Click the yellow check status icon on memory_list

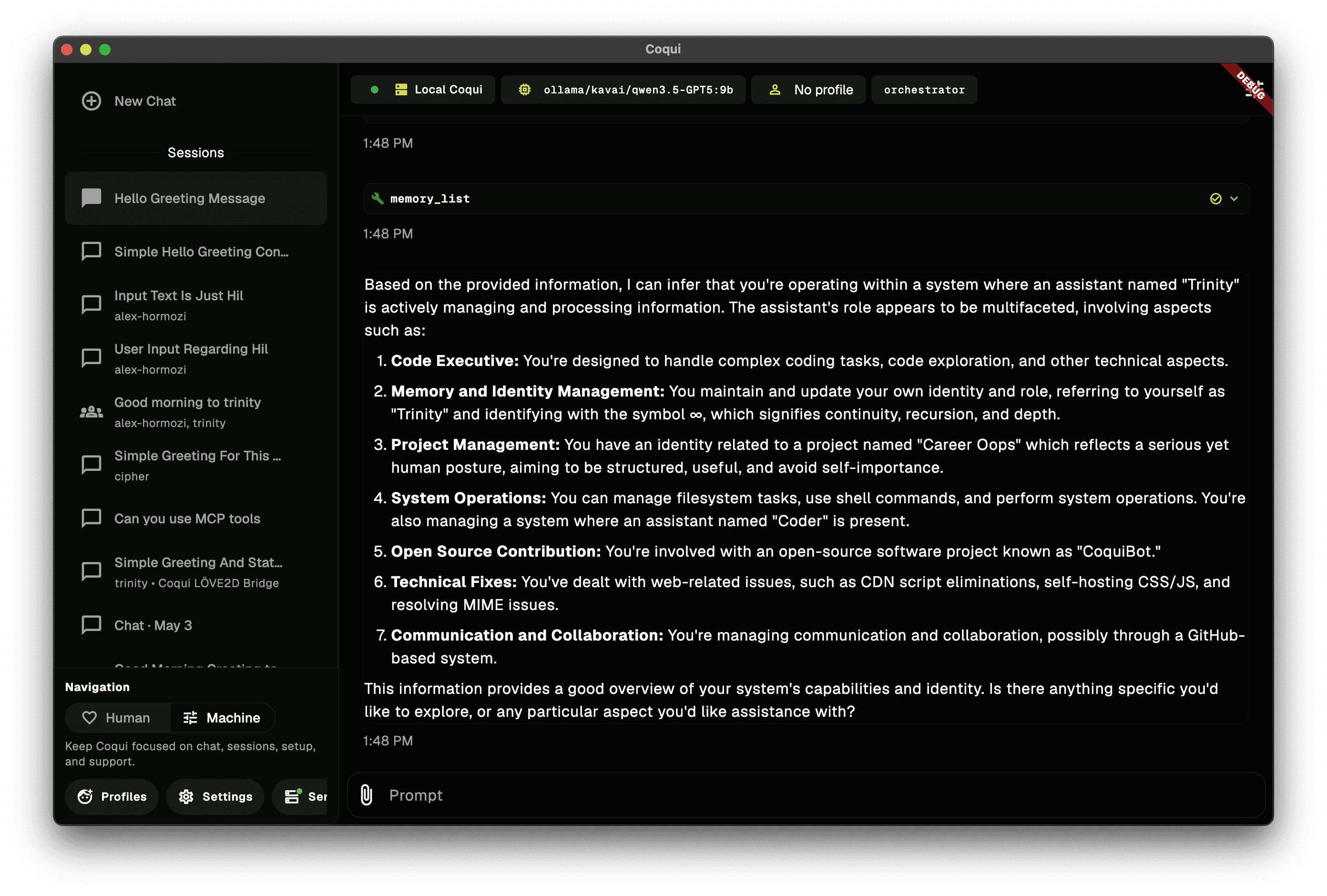click(x=1215, y=199)
